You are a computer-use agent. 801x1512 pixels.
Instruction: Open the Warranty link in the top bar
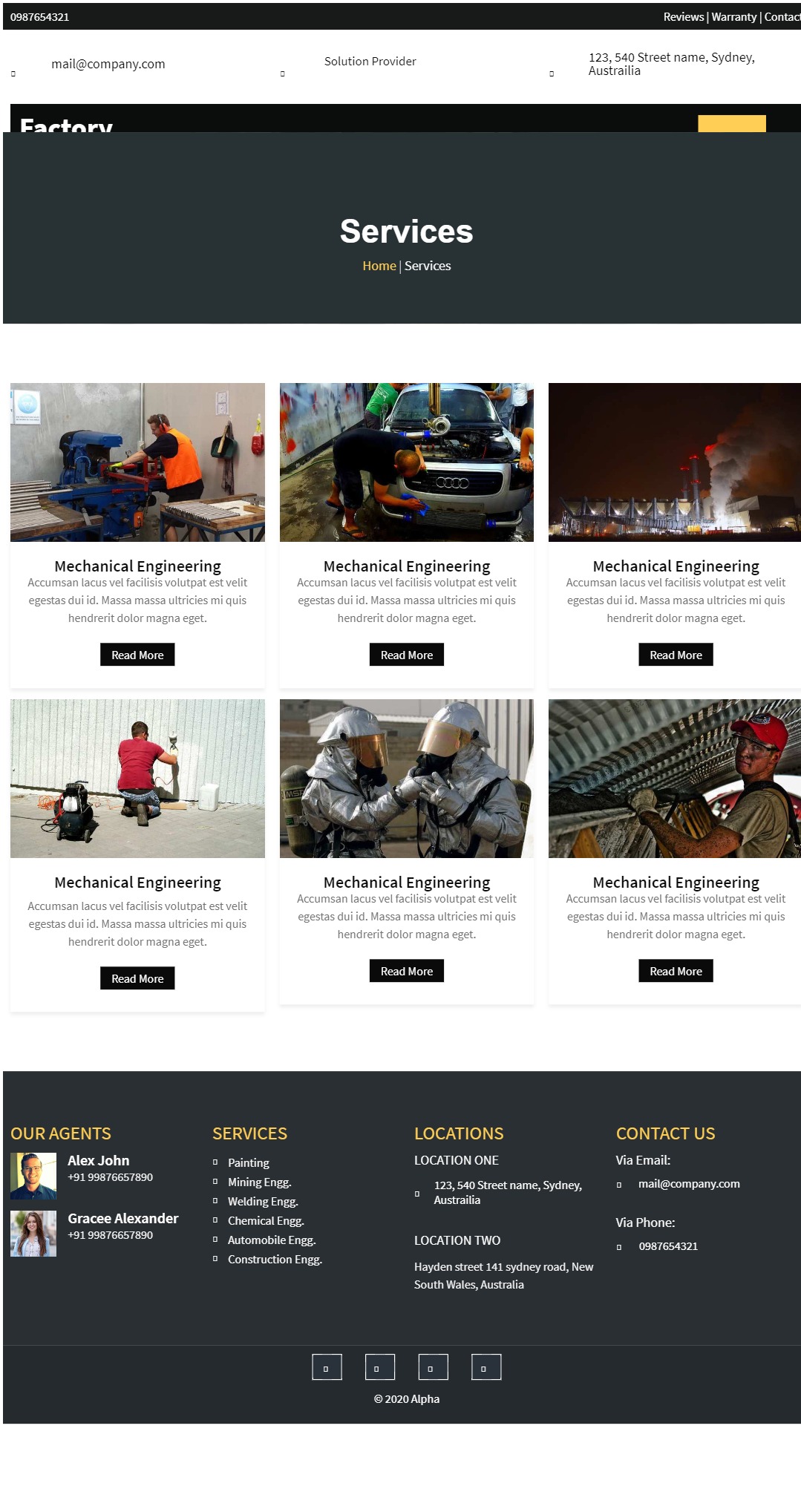point(734,17)
